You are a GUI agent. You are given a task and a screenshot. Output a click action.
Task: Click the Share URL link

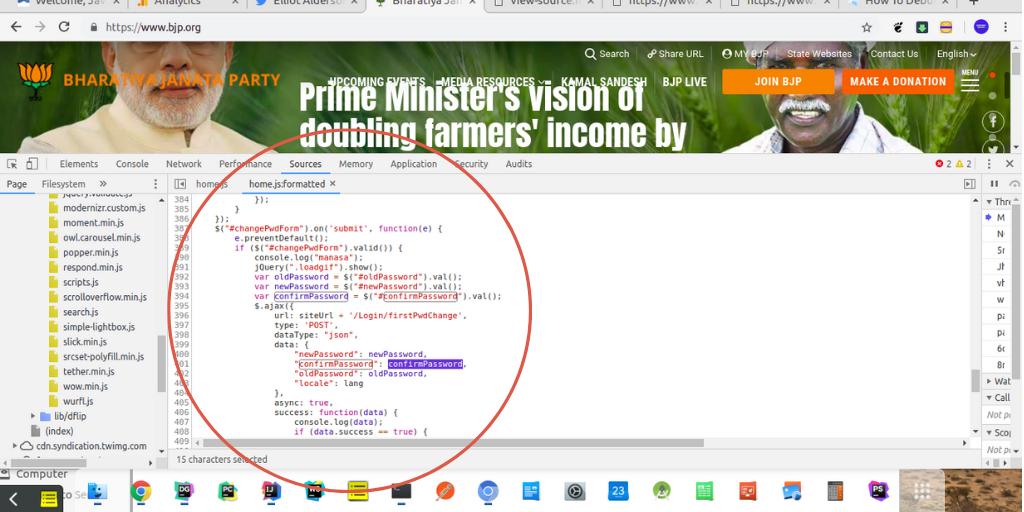pos(675,54)
